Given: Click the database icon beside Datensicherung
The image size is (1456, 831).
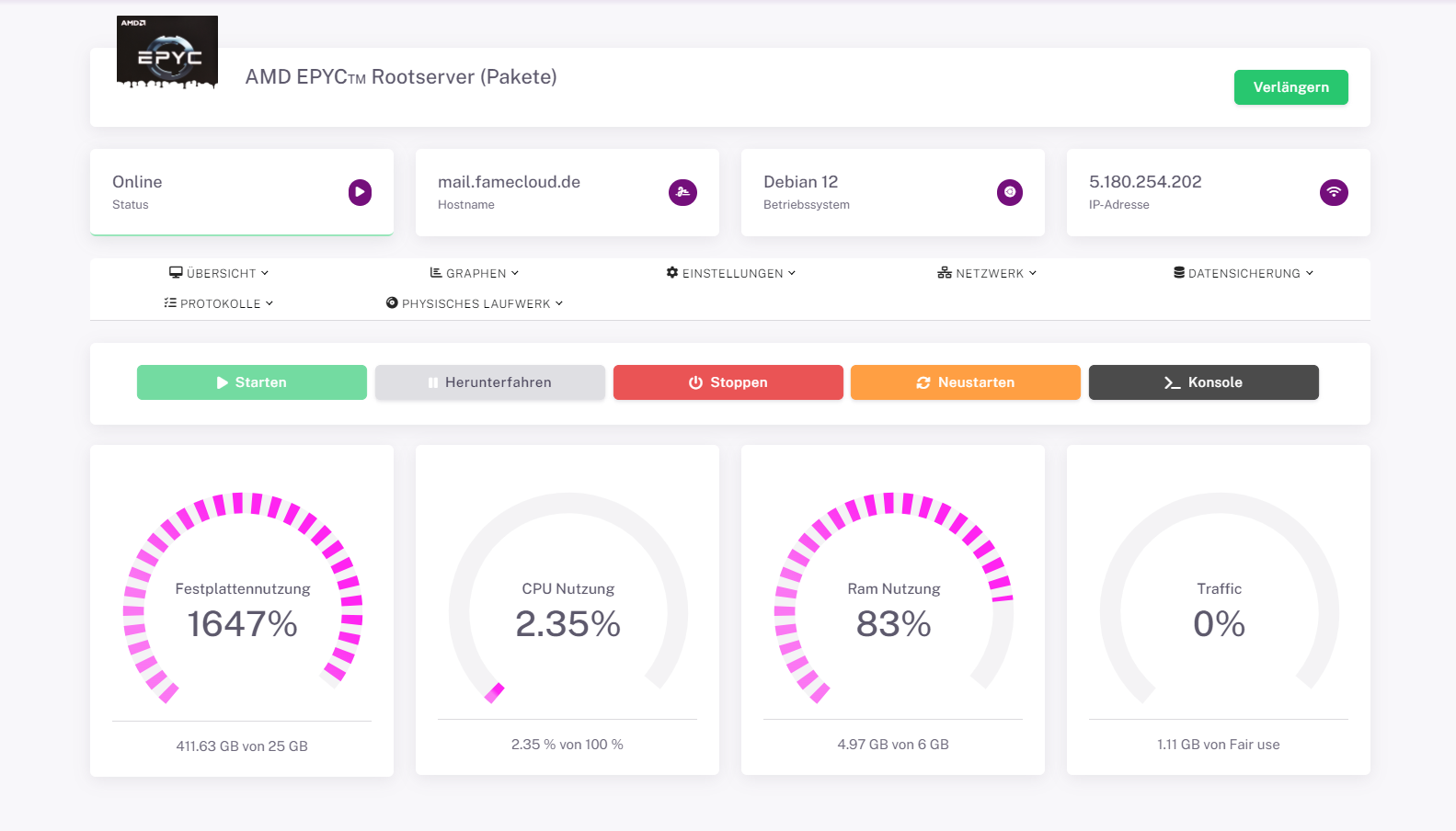Looking at the screenshot, I should [1179, 273].
